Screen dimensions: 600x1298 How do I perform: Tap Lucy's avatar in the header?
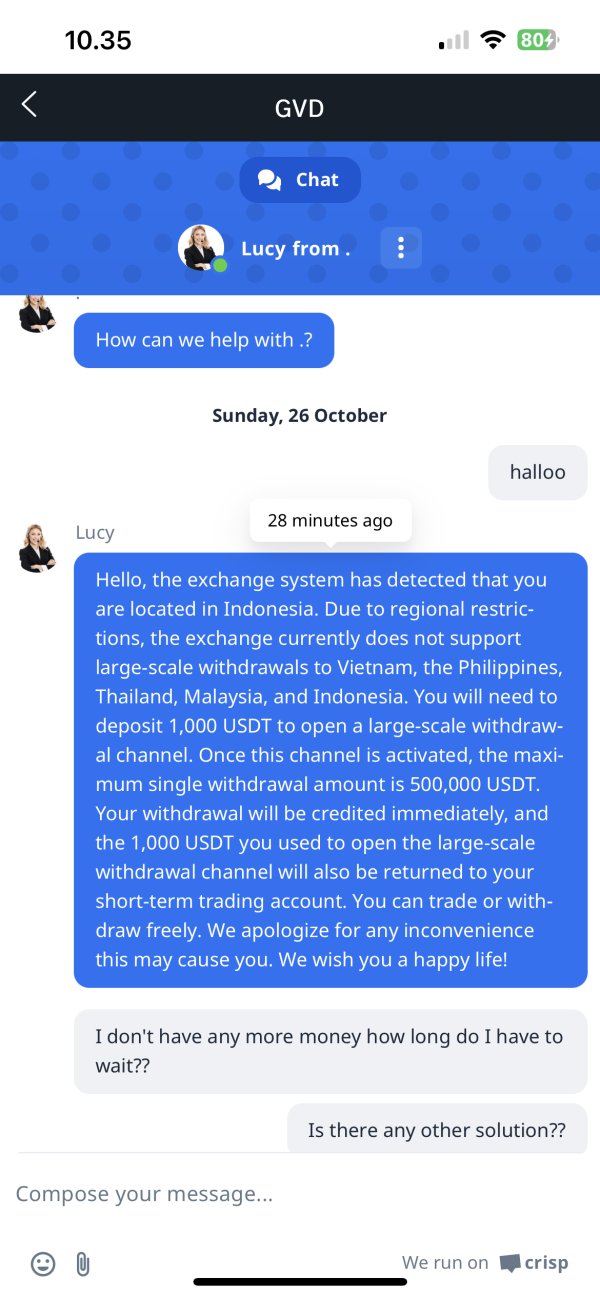pos(200,247)
